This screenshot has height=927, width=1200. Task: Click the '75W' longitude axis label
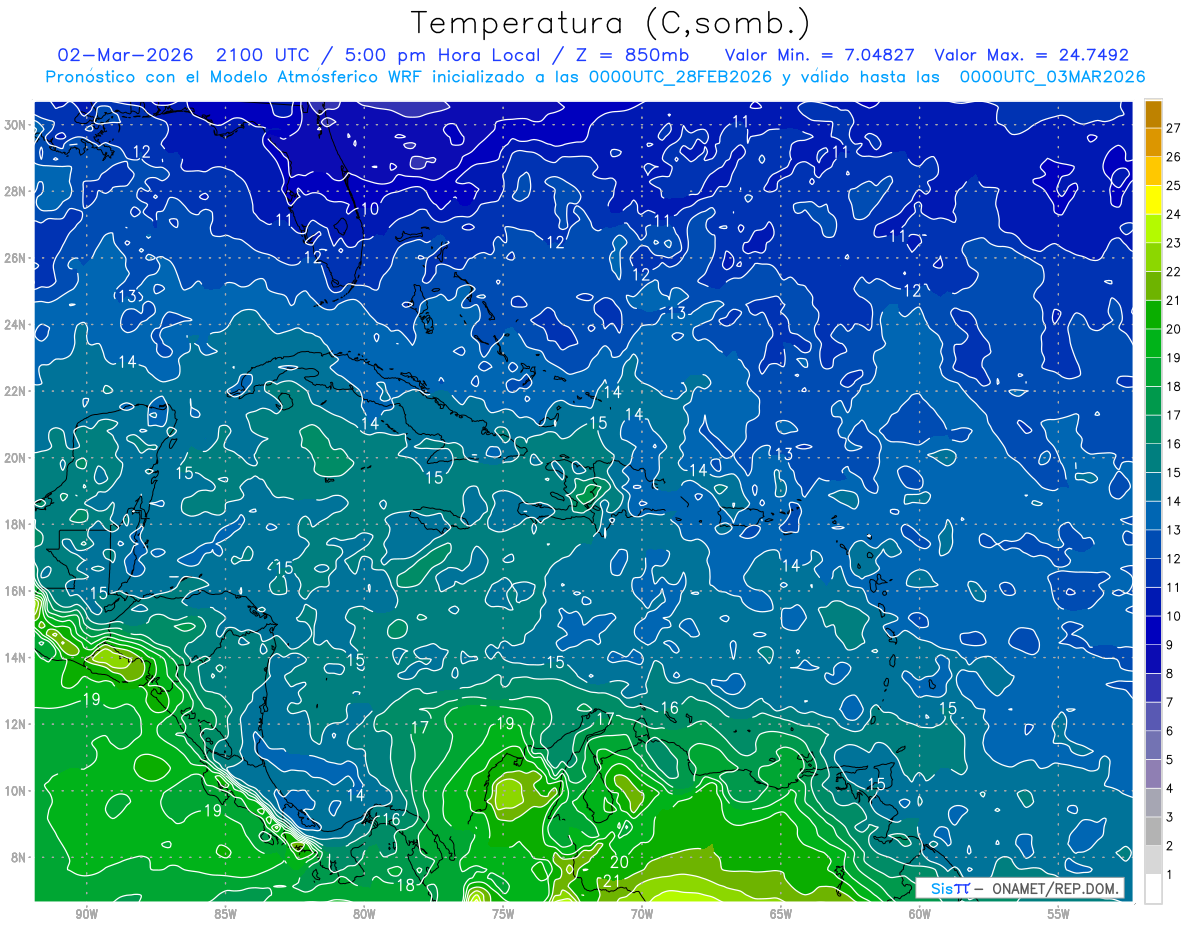tap(503, 914)
